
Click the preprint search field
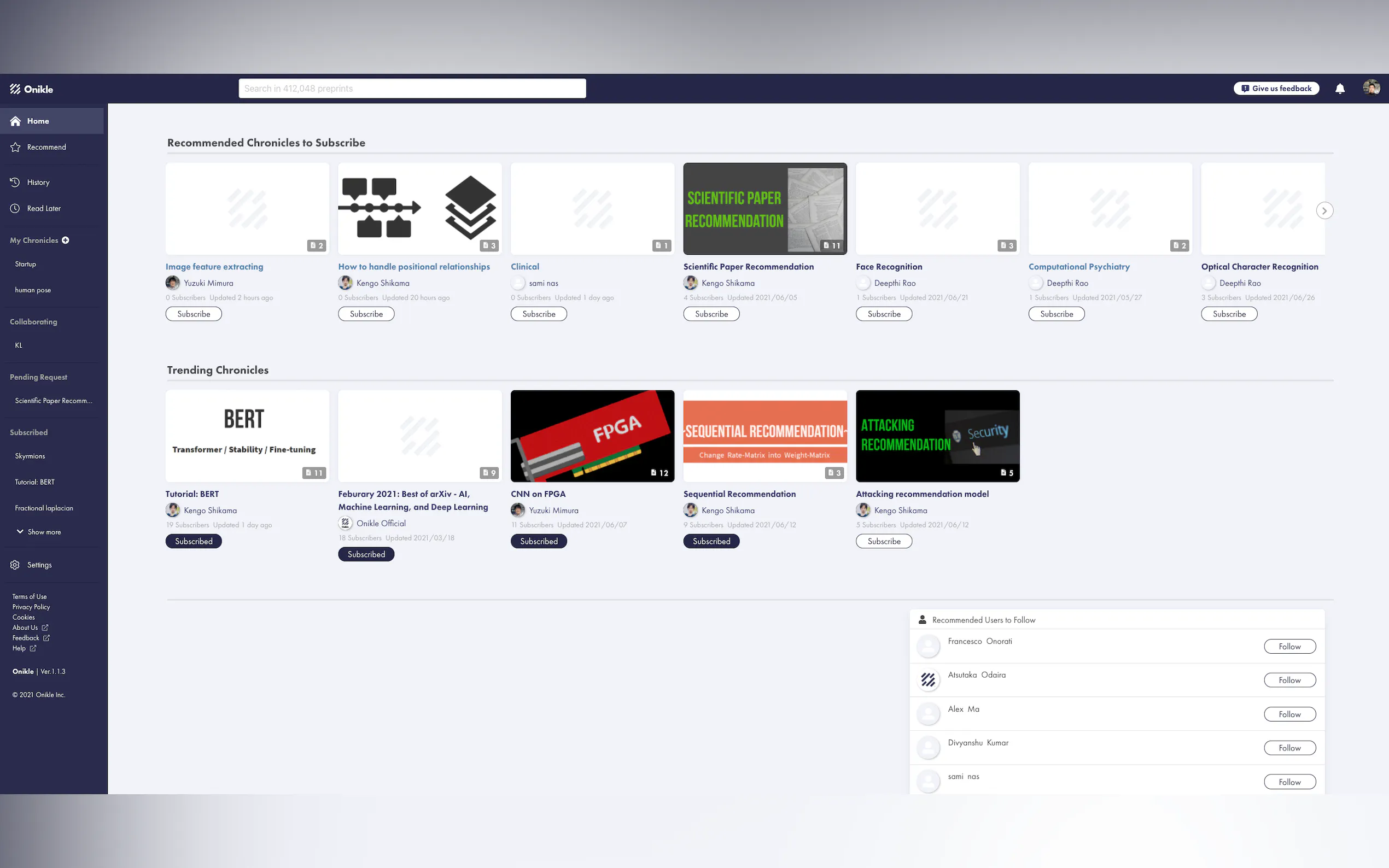[412, 89]
